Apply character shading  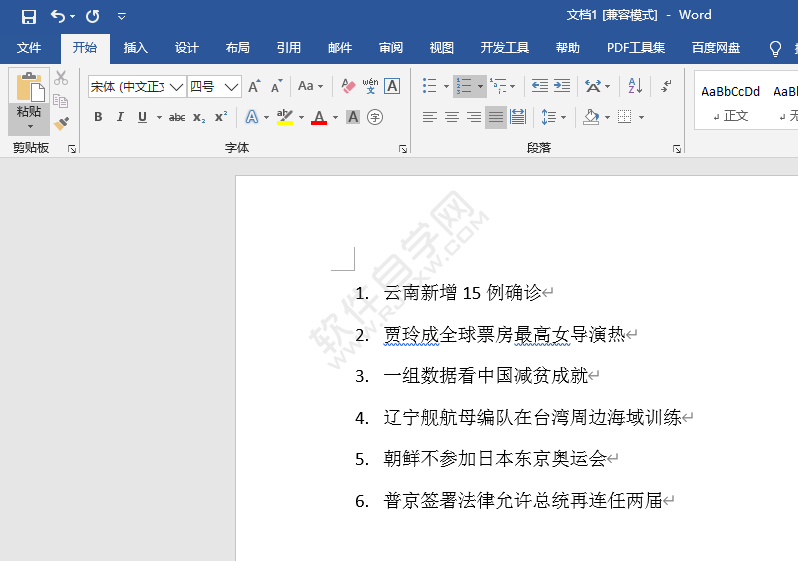pyautogui.click(x=353, y=117)
